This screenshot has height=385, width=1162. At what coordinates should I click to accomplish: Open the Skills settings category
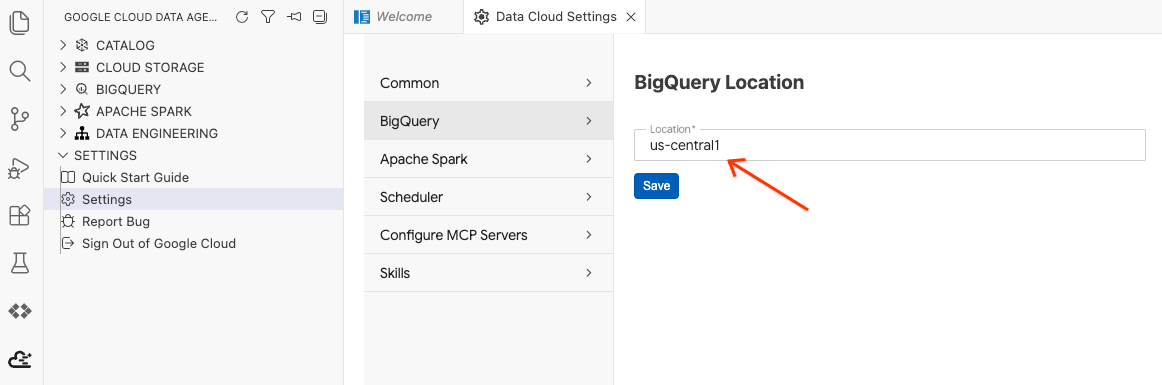pyautogui.click(x=489, y=273)
